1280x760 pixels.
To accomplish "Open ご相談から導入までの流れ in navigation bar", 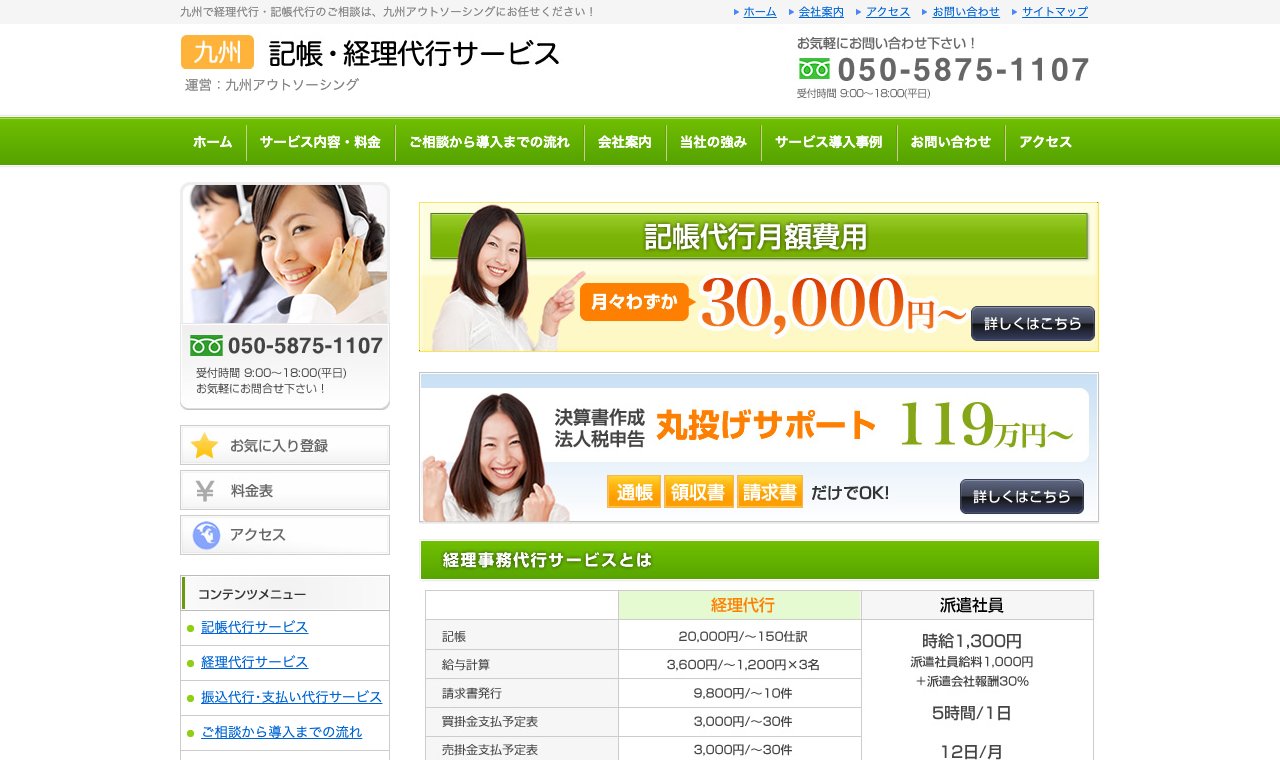I will [489, 142].
